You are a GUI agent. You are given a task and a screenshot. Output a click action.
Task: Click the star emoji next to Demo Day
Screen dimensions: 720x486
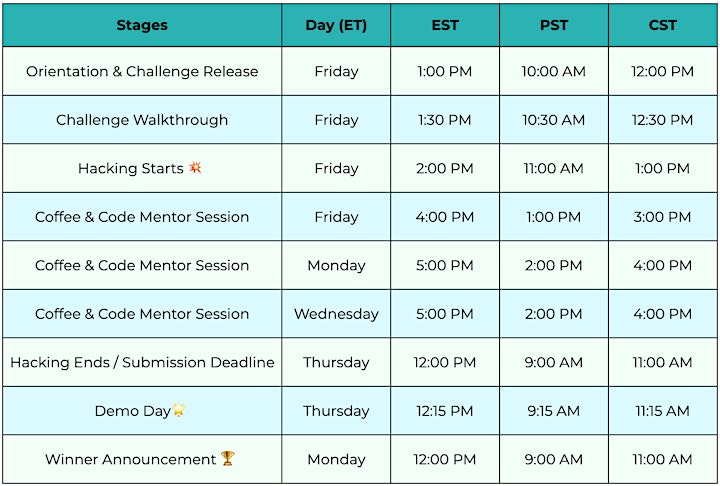[179, 410]
